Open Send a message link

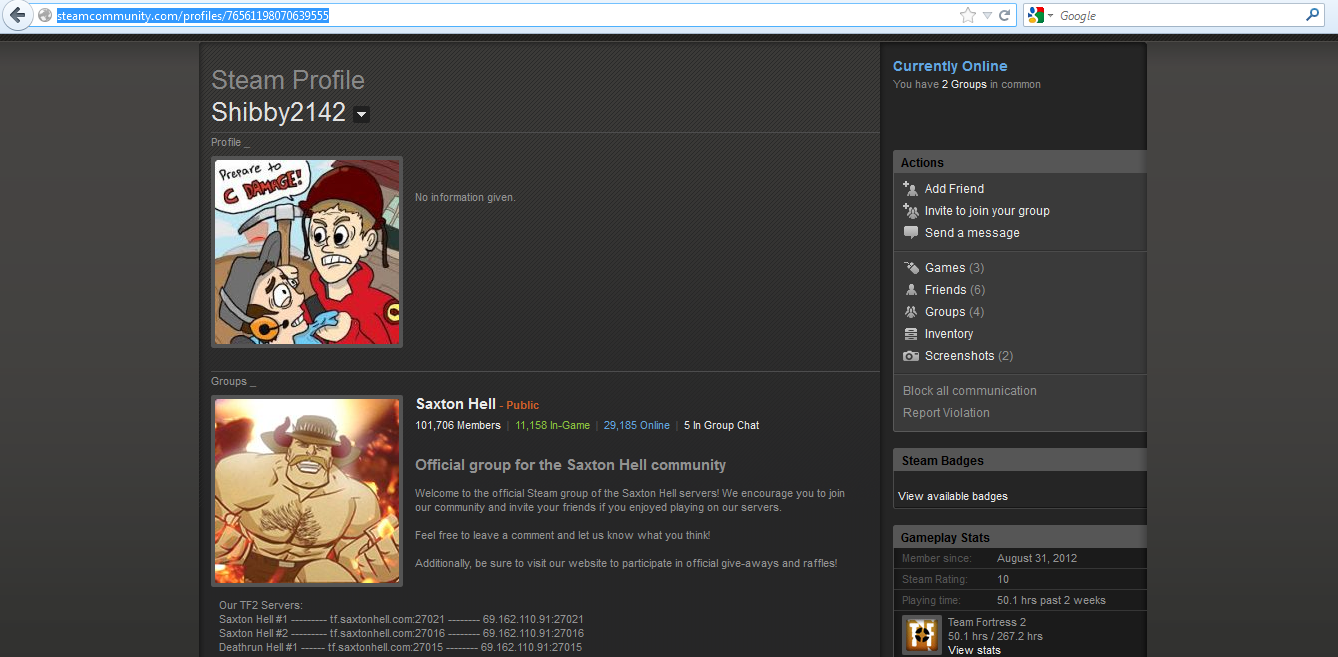coord(972,233)
